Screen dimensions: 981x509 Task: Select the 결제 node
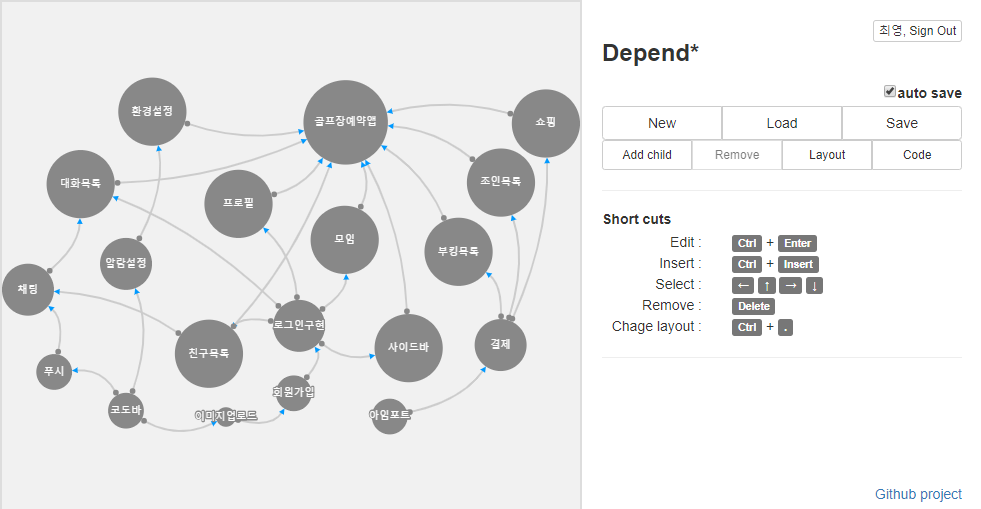(x=500, y=345)
